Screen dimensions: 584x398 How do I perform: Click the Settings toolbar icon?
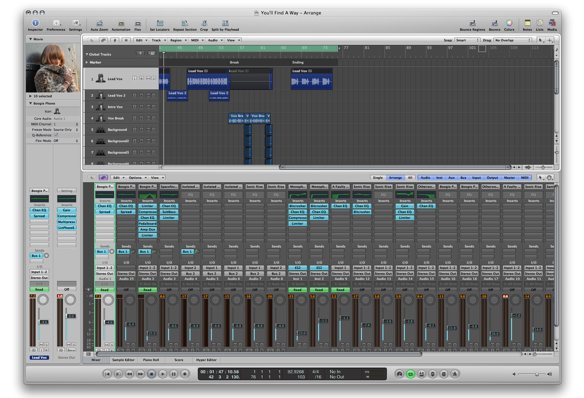click(75, 25)
